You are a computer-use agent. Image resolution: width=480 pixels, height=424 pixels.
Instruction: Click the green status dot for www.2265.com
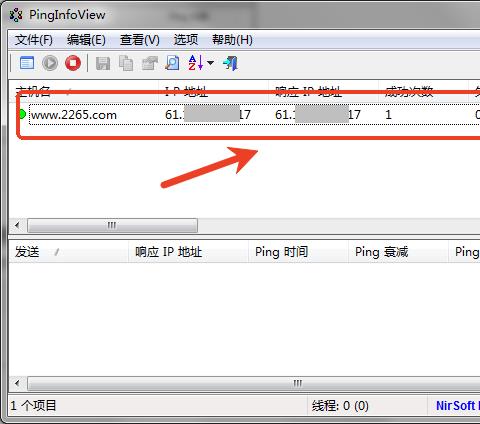pos(22,114)
